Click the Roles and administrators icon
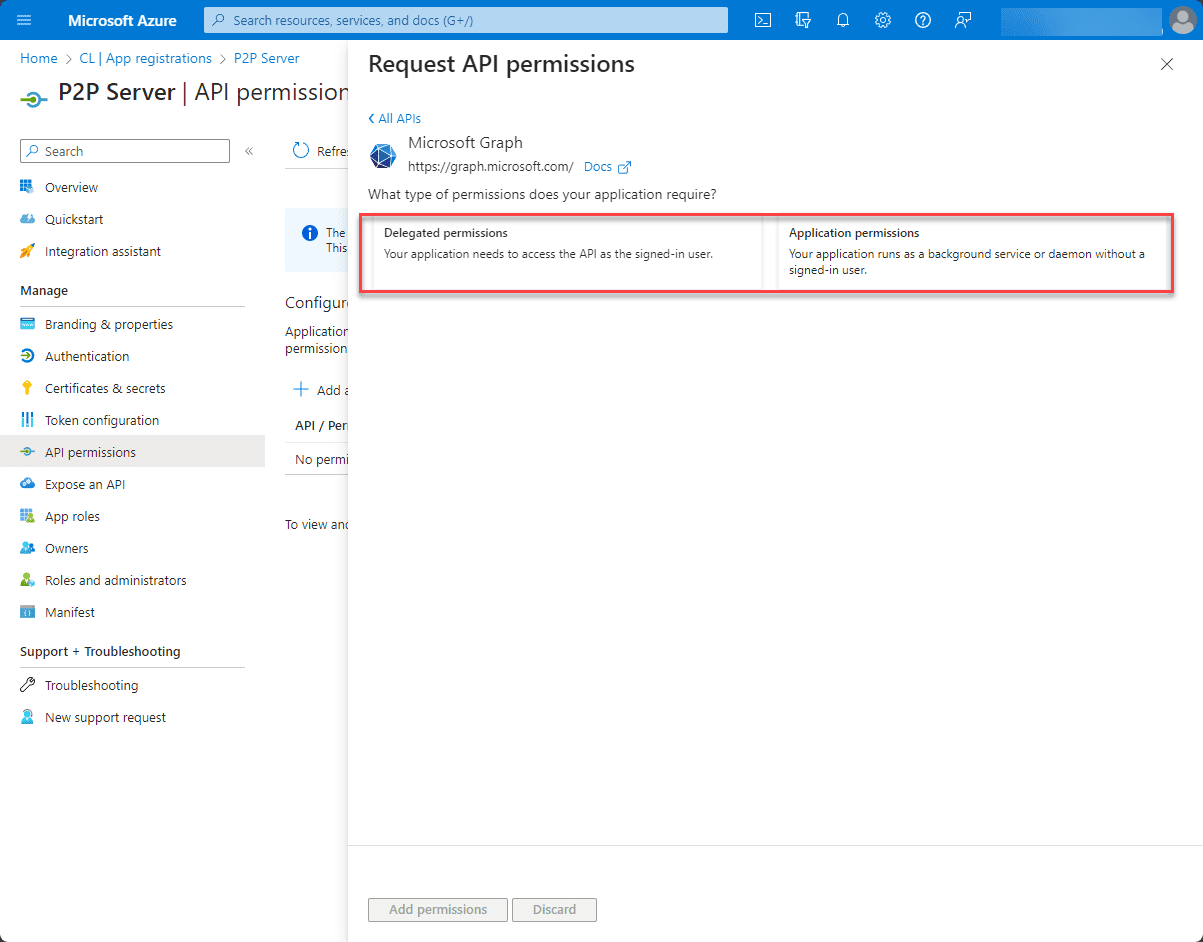The width and height of the screenshot is (1203, 942). tap(27, 580)
